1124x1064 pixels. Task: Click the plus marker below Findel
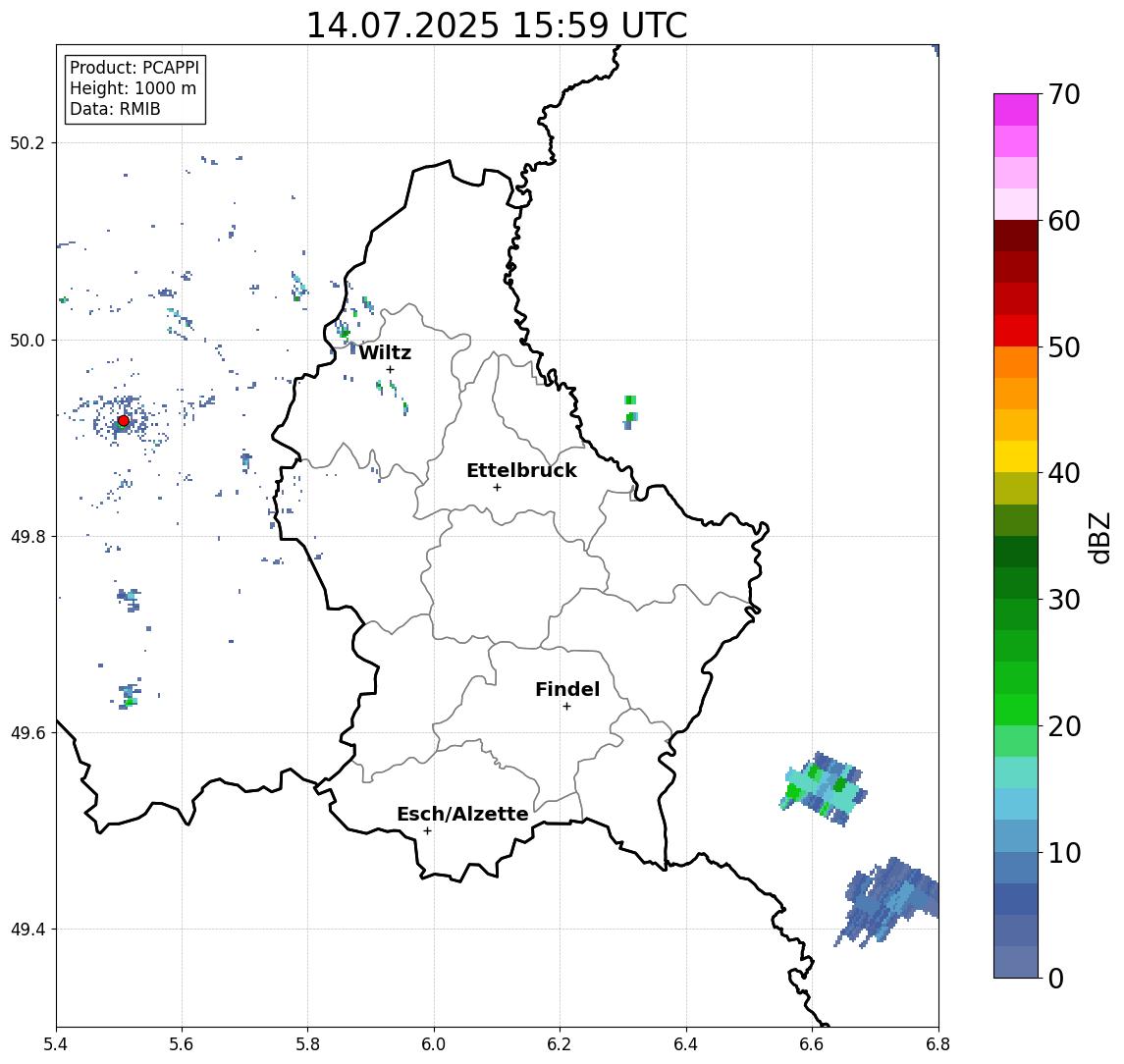coord(566,707)
